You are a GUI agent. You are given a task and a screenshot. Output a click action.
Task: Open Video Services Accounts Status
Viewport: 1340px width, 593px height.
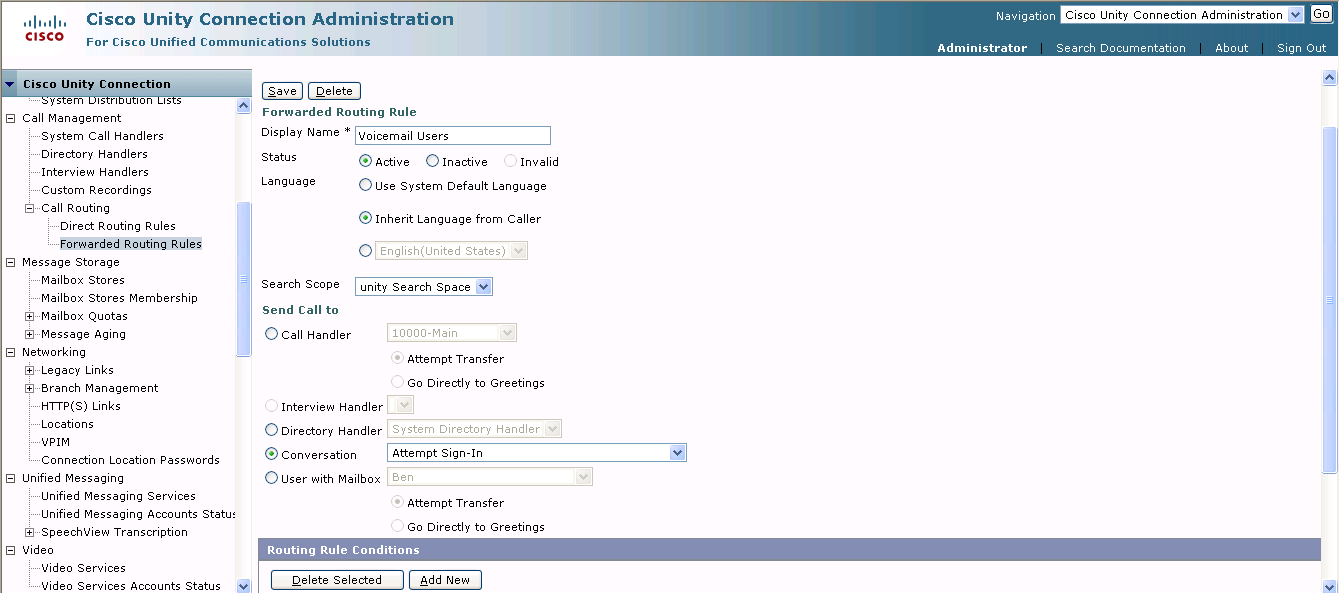(x=131, y=586)
